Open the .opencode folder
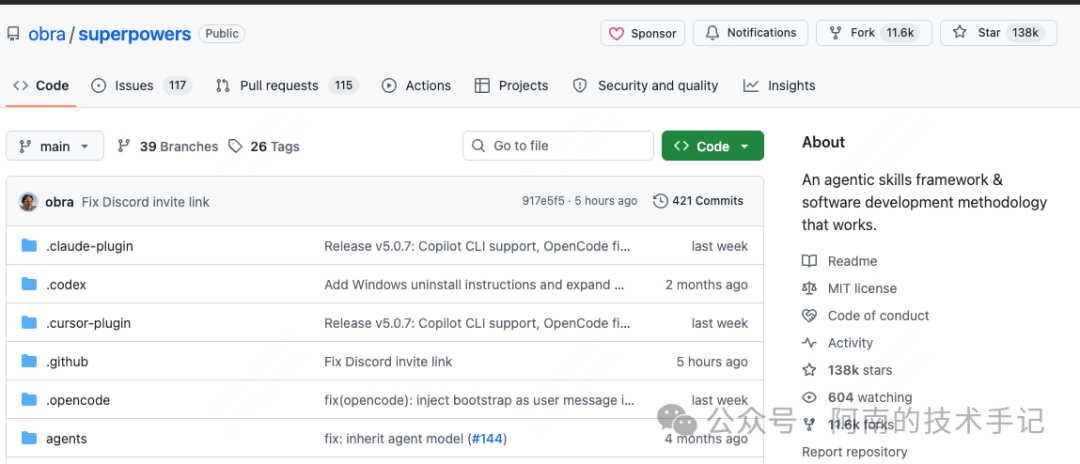 [78, 400]
